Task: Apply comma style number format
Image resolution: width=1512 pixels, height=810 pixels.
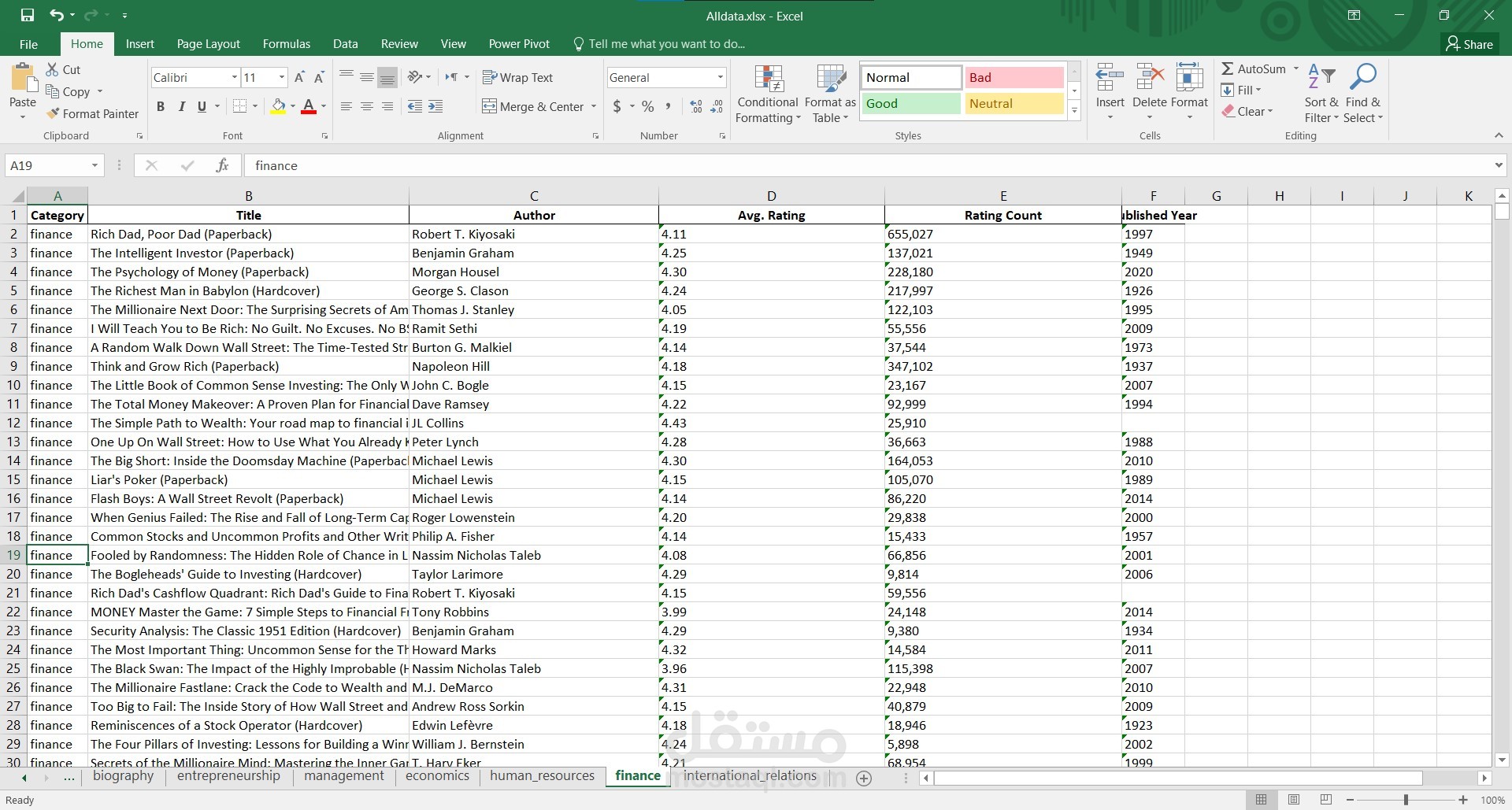Action: coord(669,106)
